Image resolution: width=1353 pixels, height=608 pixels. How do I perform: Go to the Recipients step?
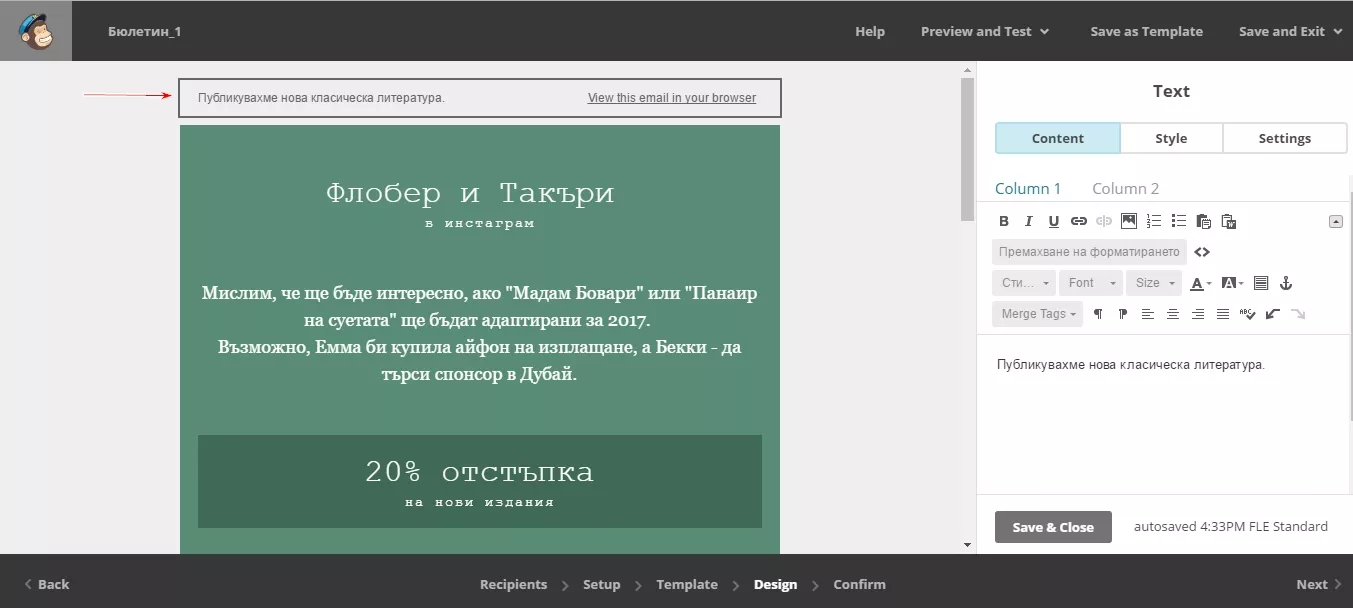click(x=513, y=584)
